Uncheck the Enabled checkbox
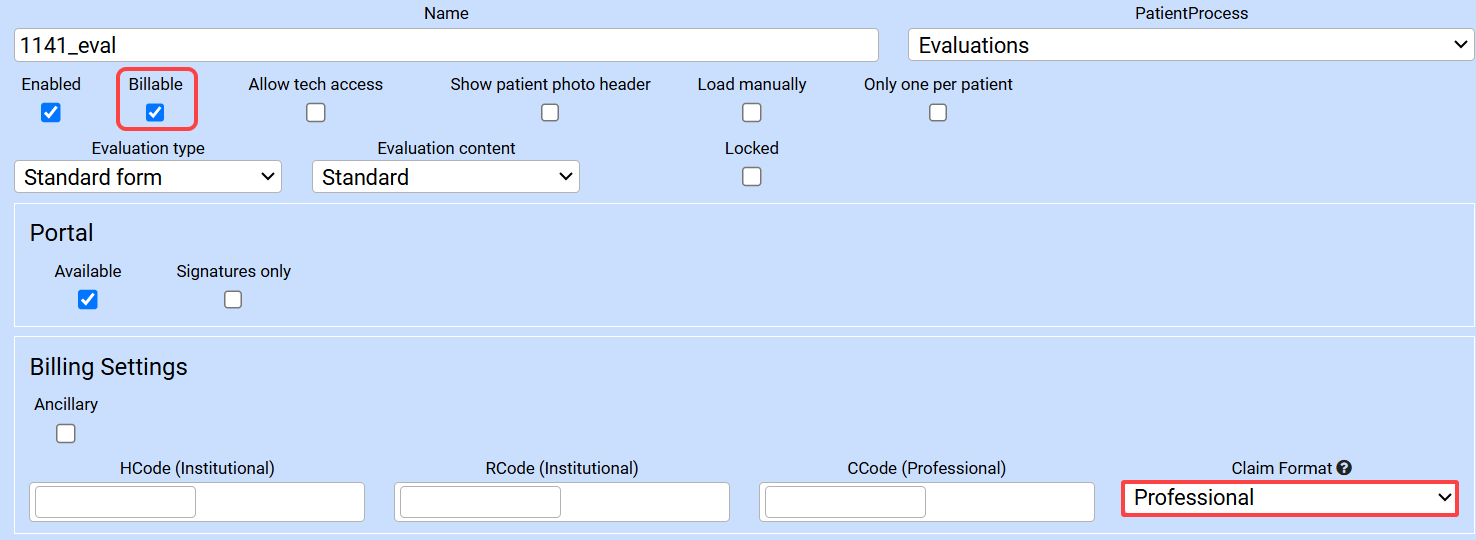The height and width of the screenshot is (540, 1476). 51,113
